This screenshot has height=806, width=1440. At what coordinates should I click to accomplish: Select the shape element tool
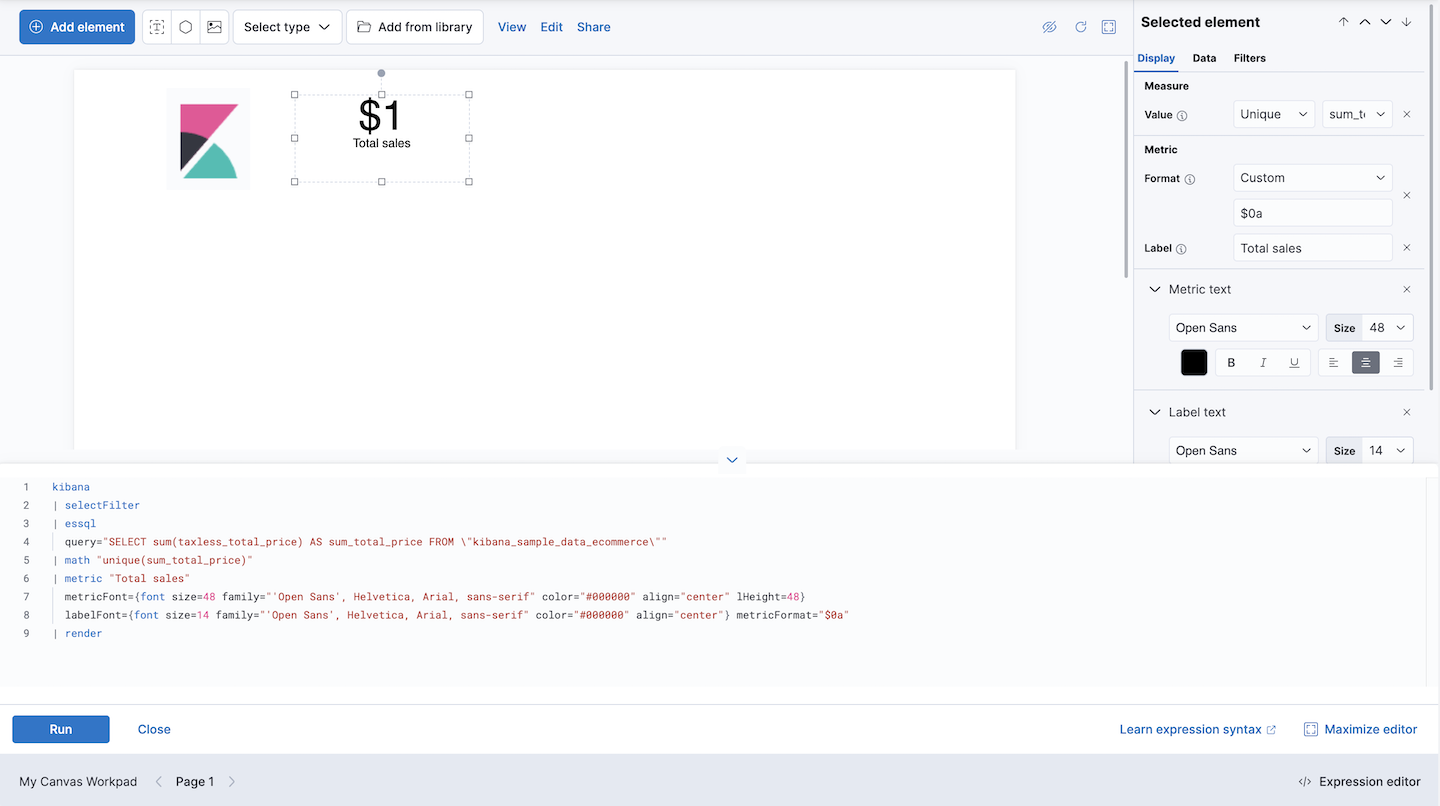(185, 27)
